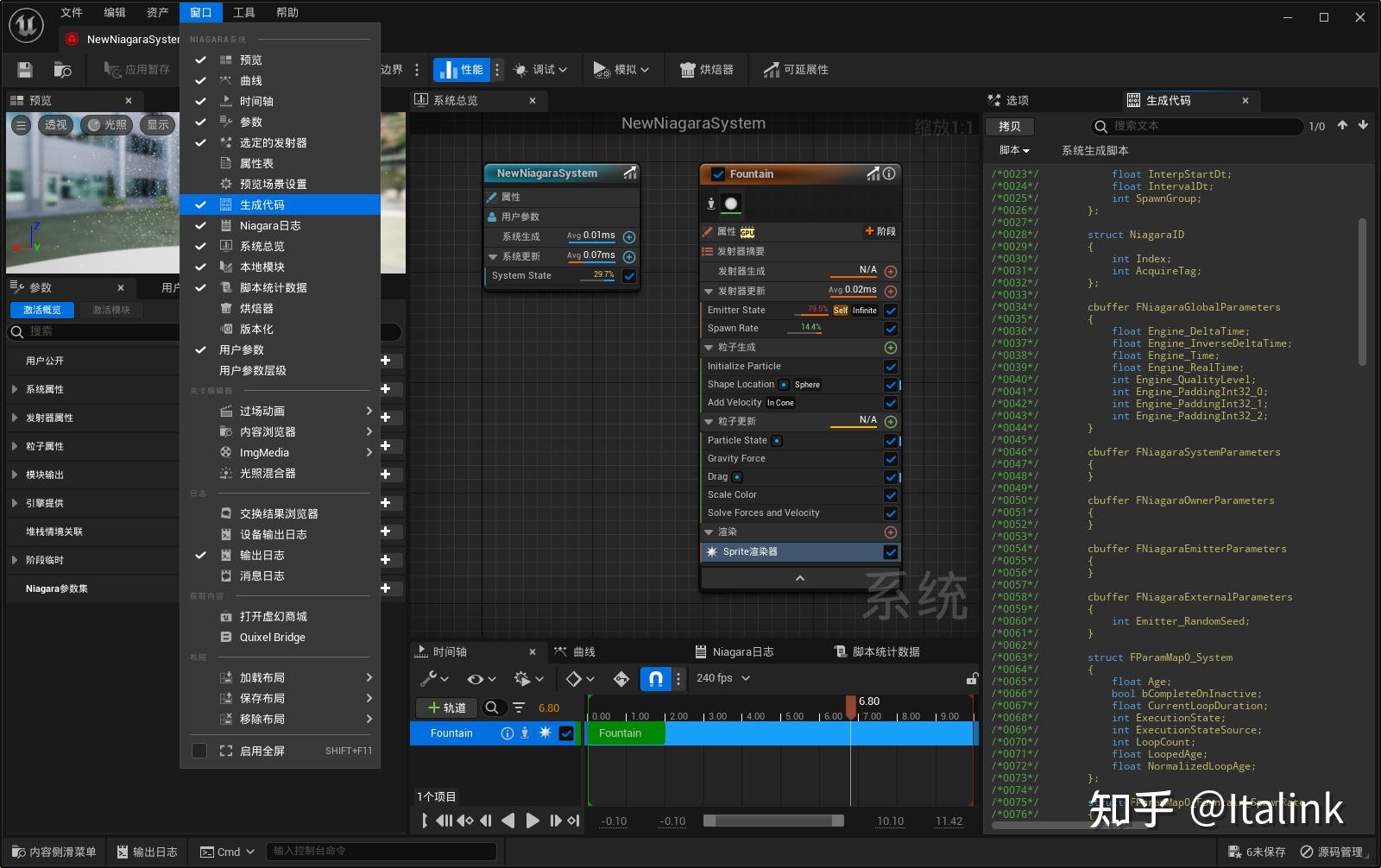Open the 帮助 menu
Image resolution: width=1381 pixels, height=868 pixels.
(287, 12)
